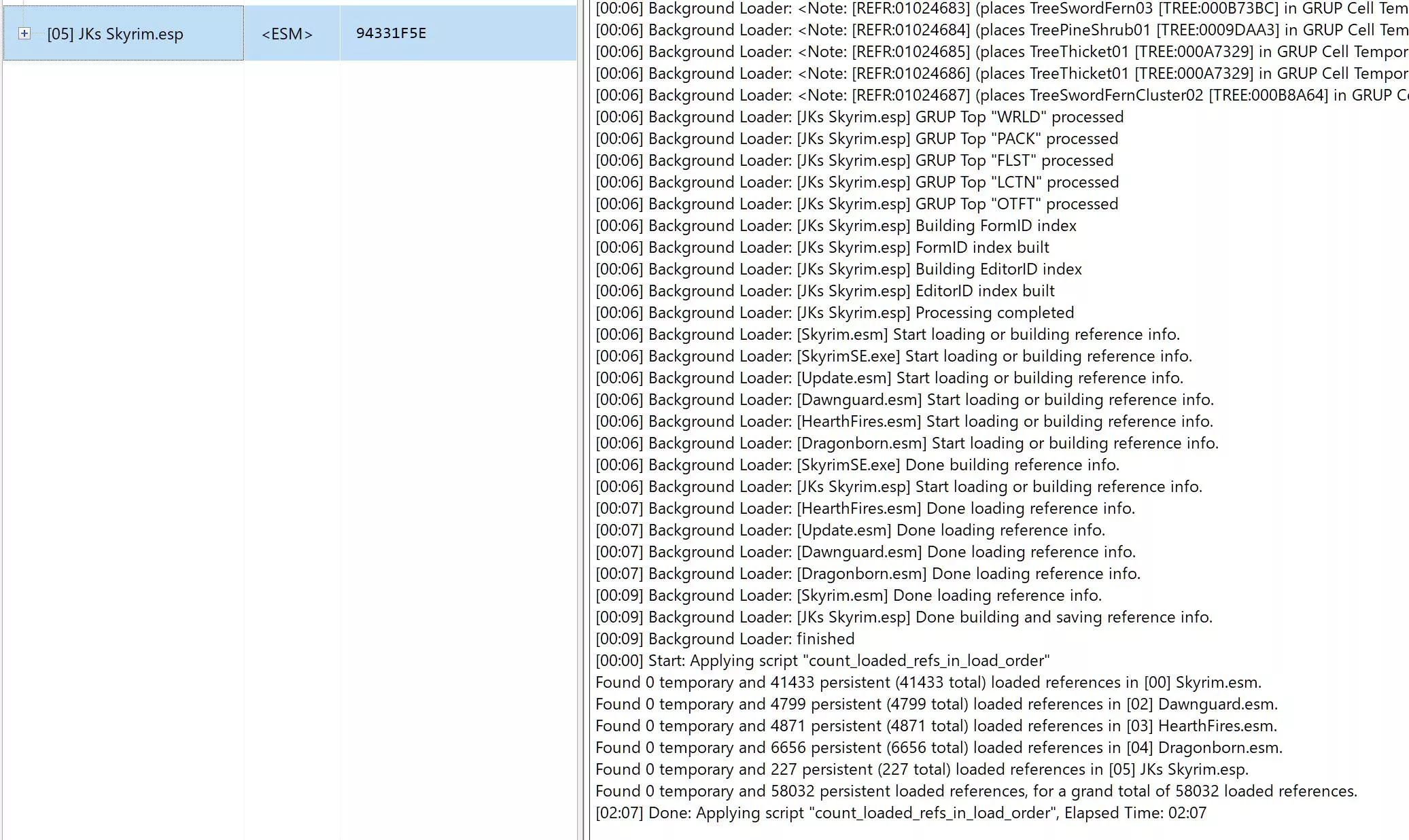Click the 'Background Loader: finished' line
Screen dimensions: 1409x840
tap(725, 639)
